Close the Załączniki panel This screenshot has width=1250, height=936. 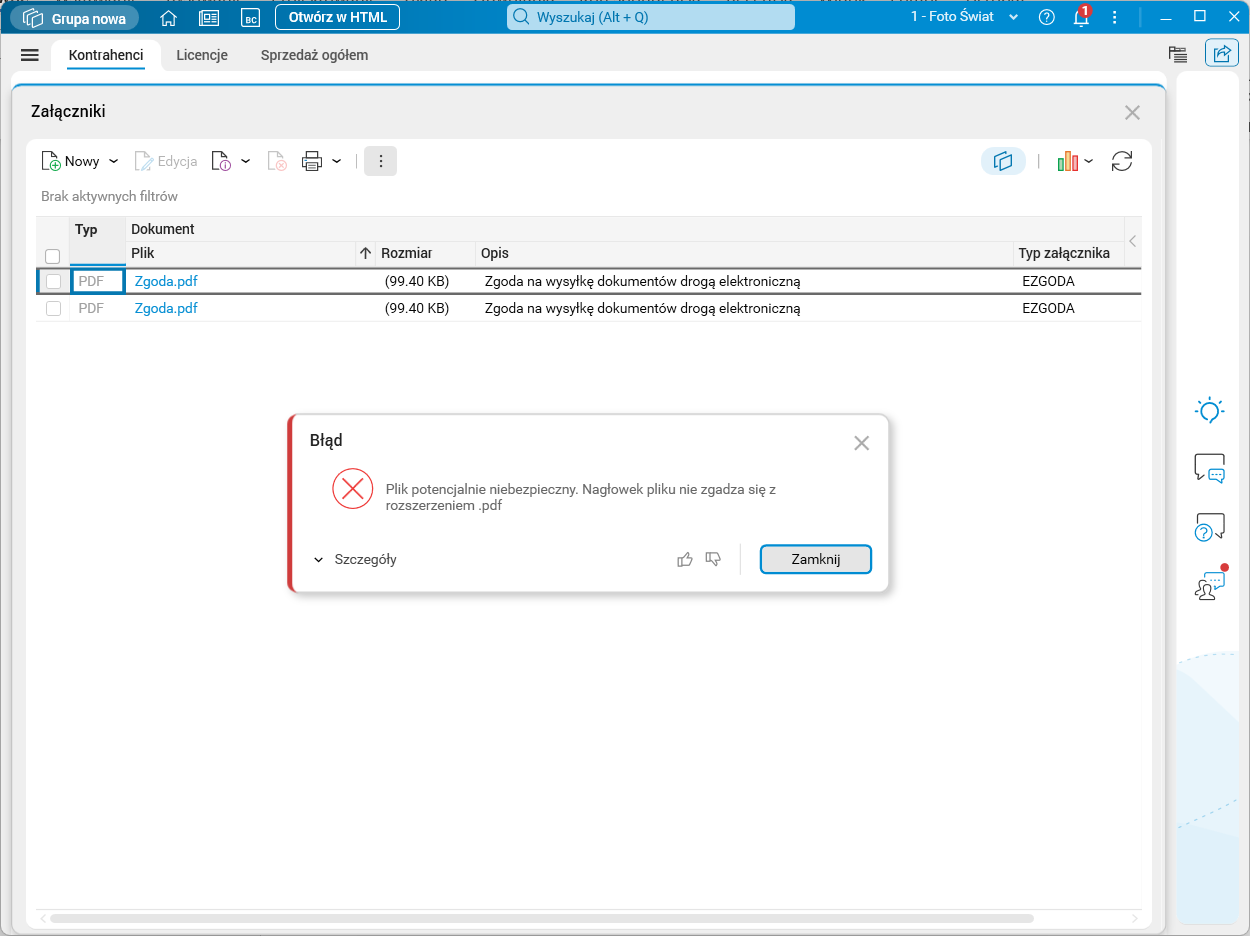(1132, 113)
